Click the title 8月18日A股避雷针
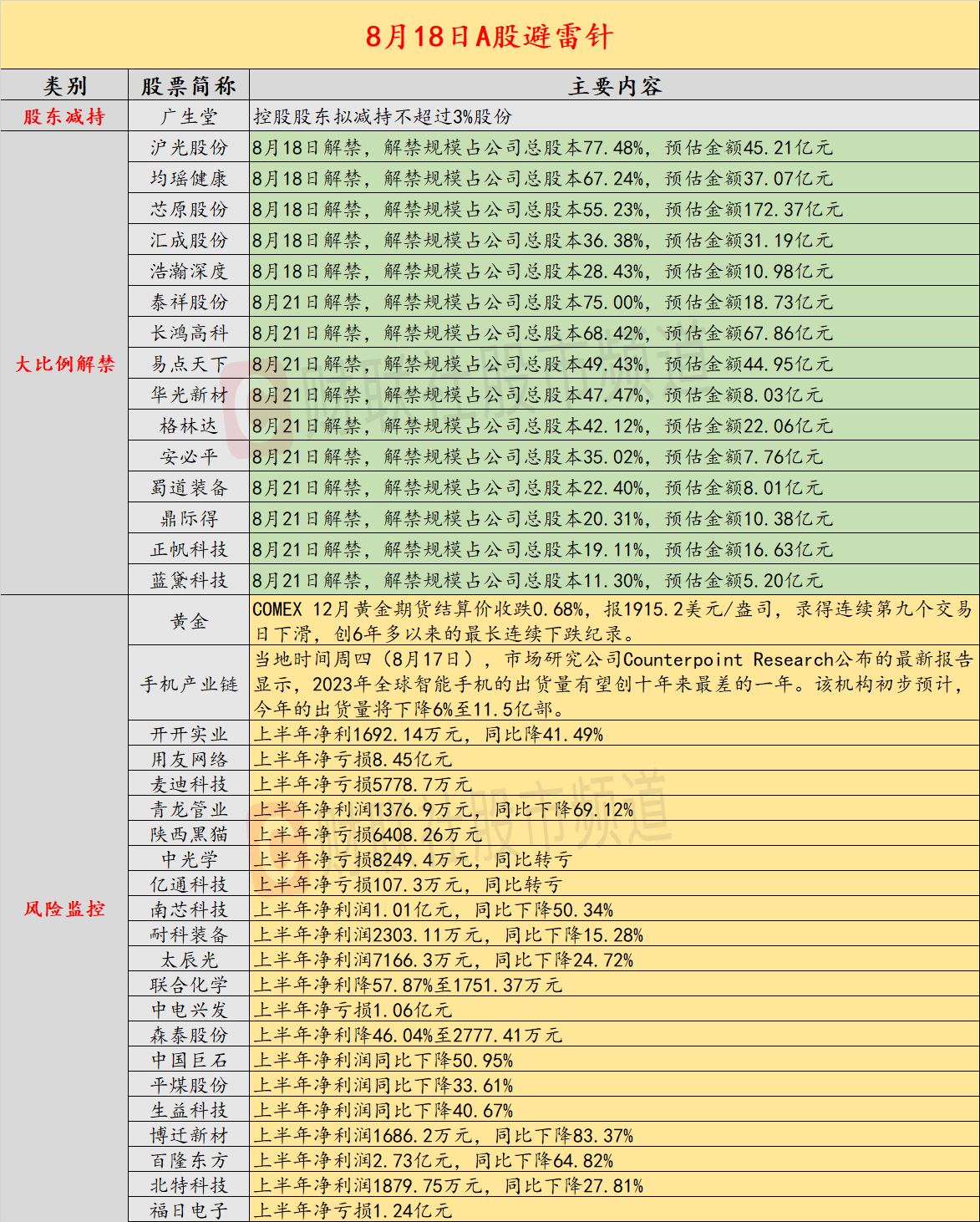 [x=490, y=36]
